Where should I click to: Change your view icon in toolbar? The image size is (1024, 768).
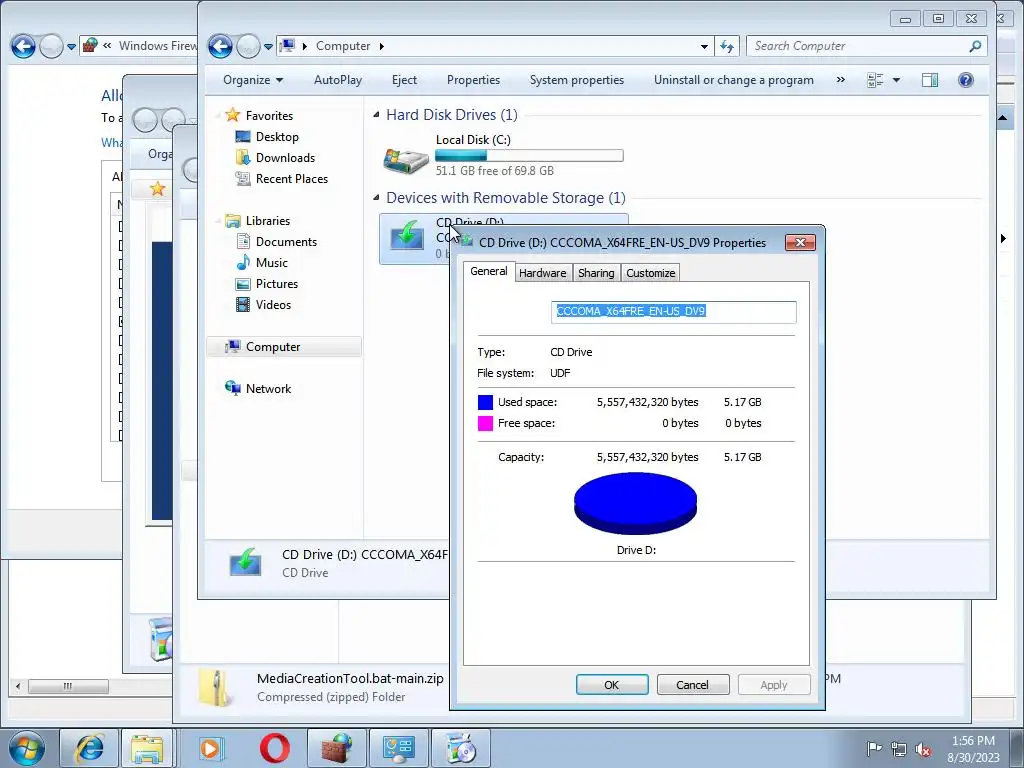coord(875,80)
